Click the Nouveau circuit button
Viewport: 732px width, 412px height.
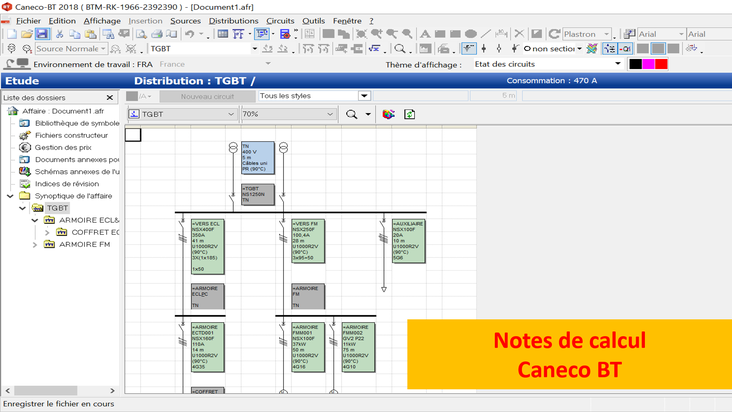[x=207, y=96]
